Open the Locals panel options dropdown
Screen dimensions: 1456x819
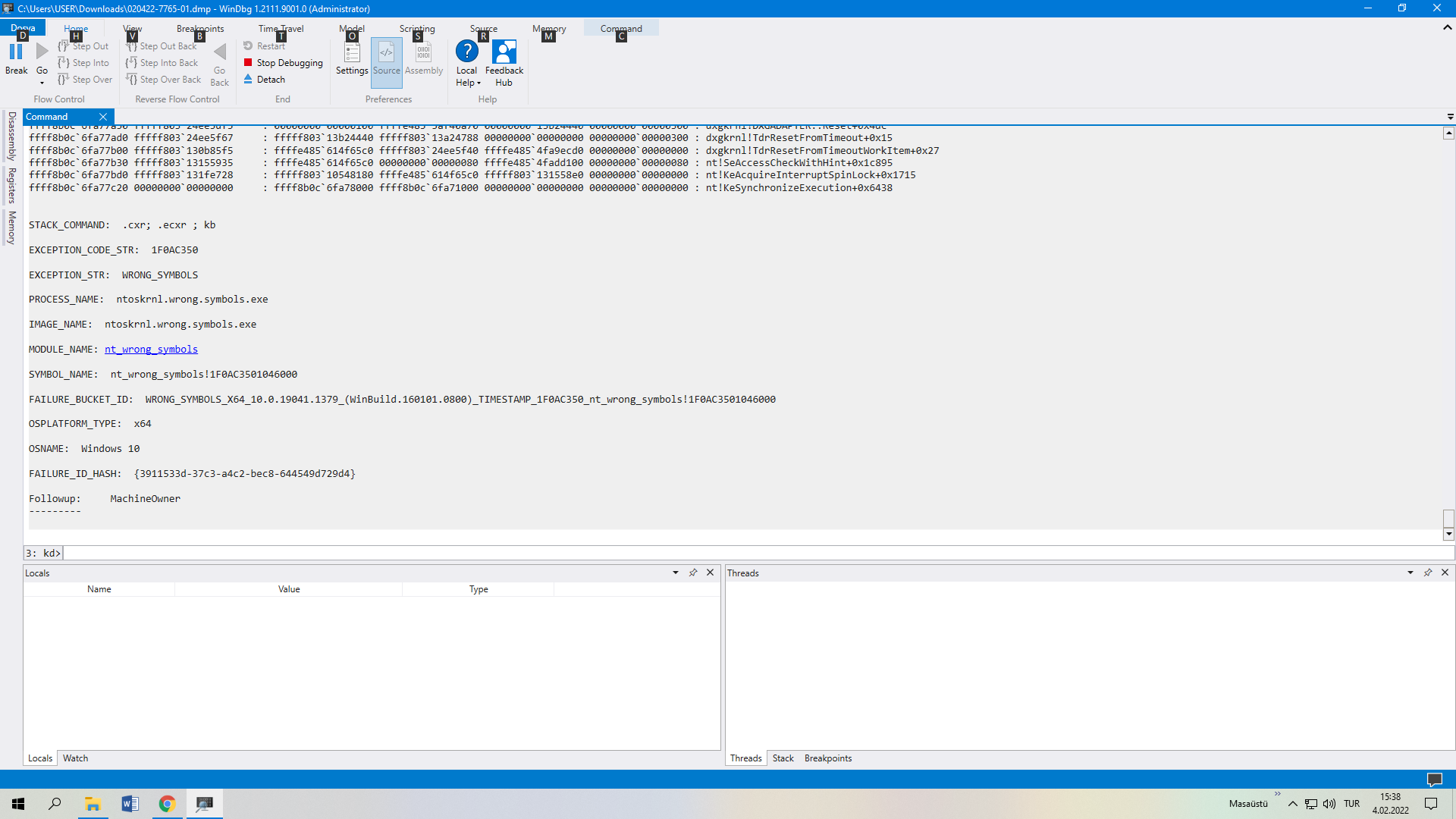pyautogui.click(x=675, y=573)
